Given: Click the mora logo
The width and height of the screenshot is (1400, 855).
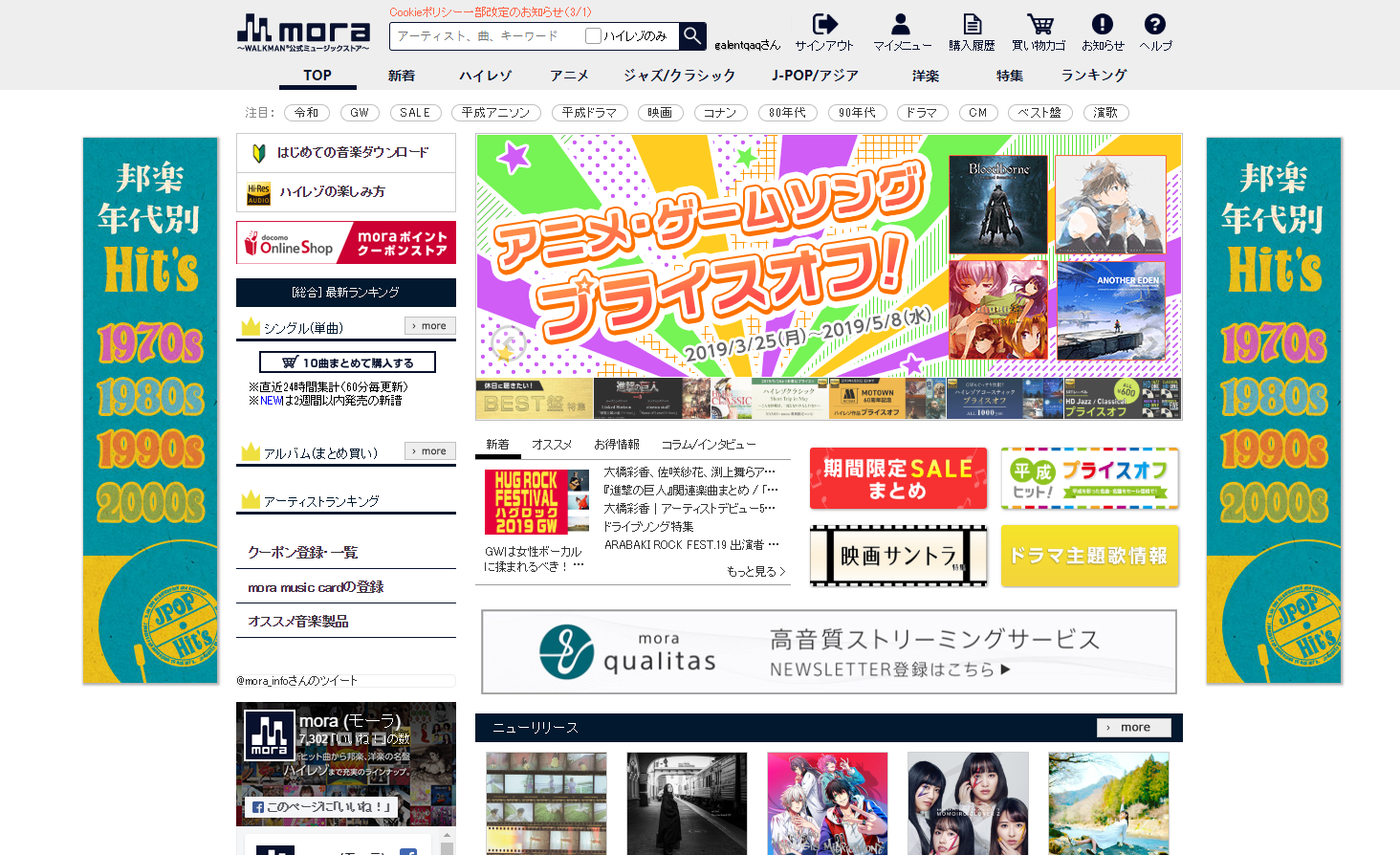Looking at the screenshot, I should tap(303, 33).
